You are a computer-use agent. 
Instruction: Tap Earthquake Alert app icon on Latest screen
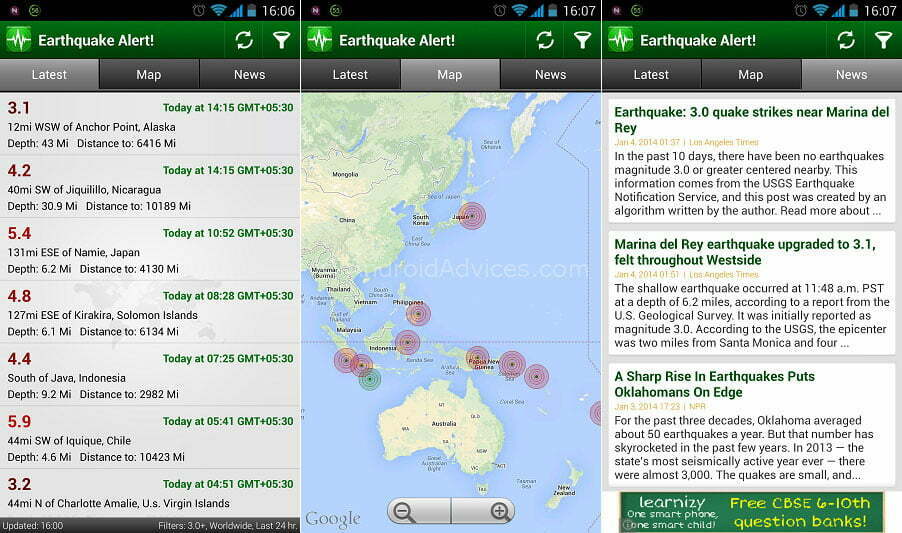point(19,40)
